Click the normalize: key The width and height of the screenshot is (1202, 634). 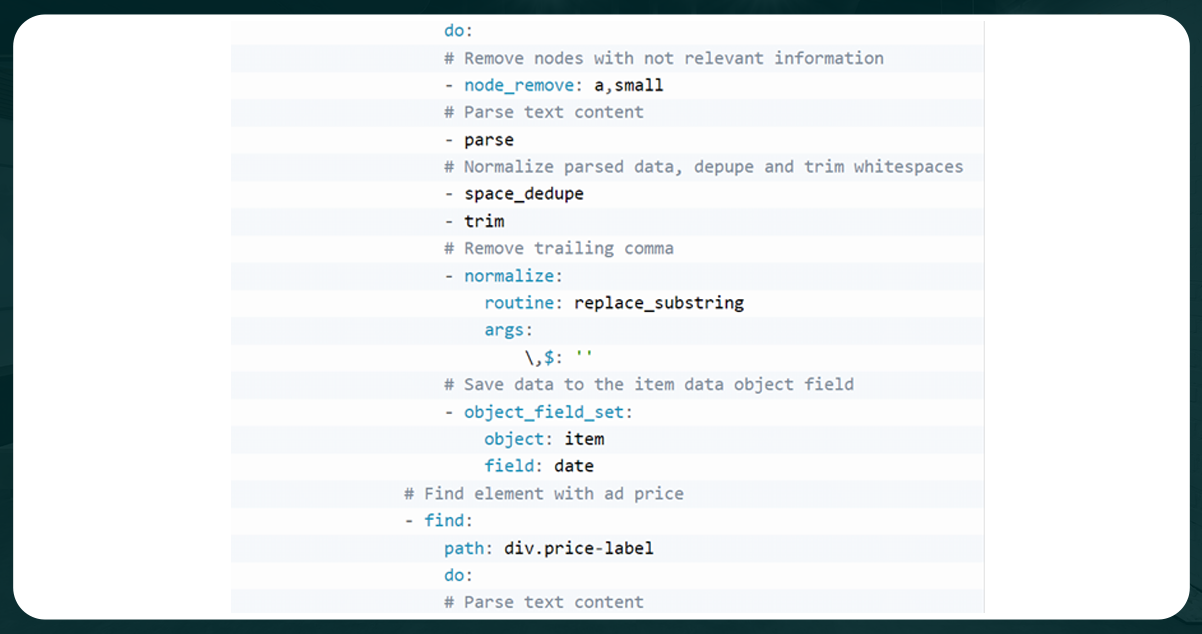coord(511,276)
